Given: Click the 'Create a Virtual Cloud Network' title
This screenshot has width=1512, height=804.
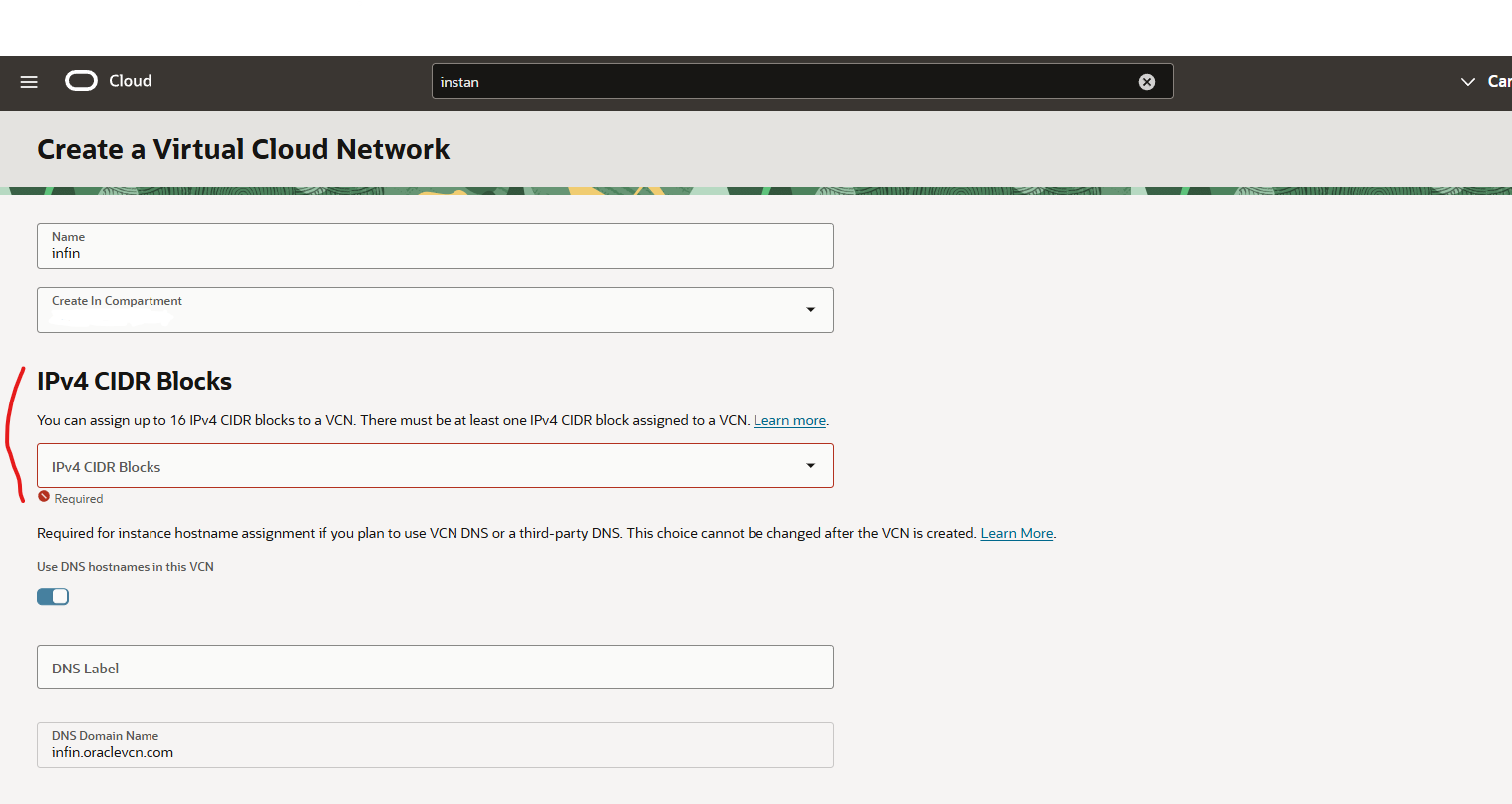Looking at the screenshot, I should [243, 149].
